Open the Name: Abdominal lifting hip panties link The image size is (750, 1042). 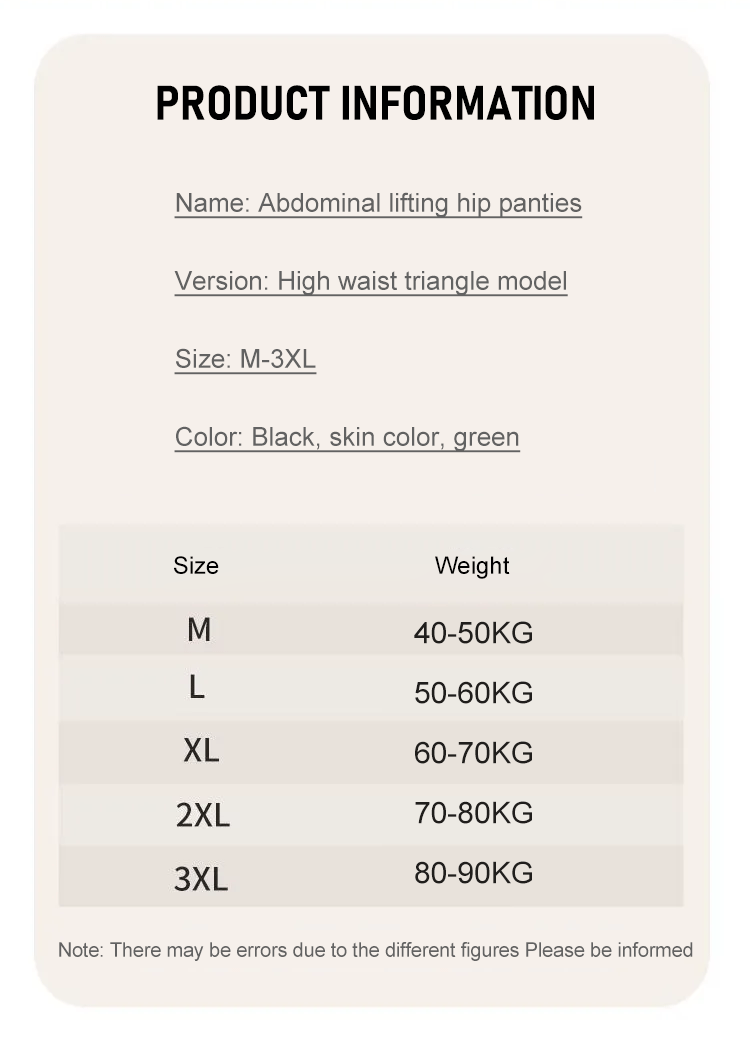click(378, 203)
